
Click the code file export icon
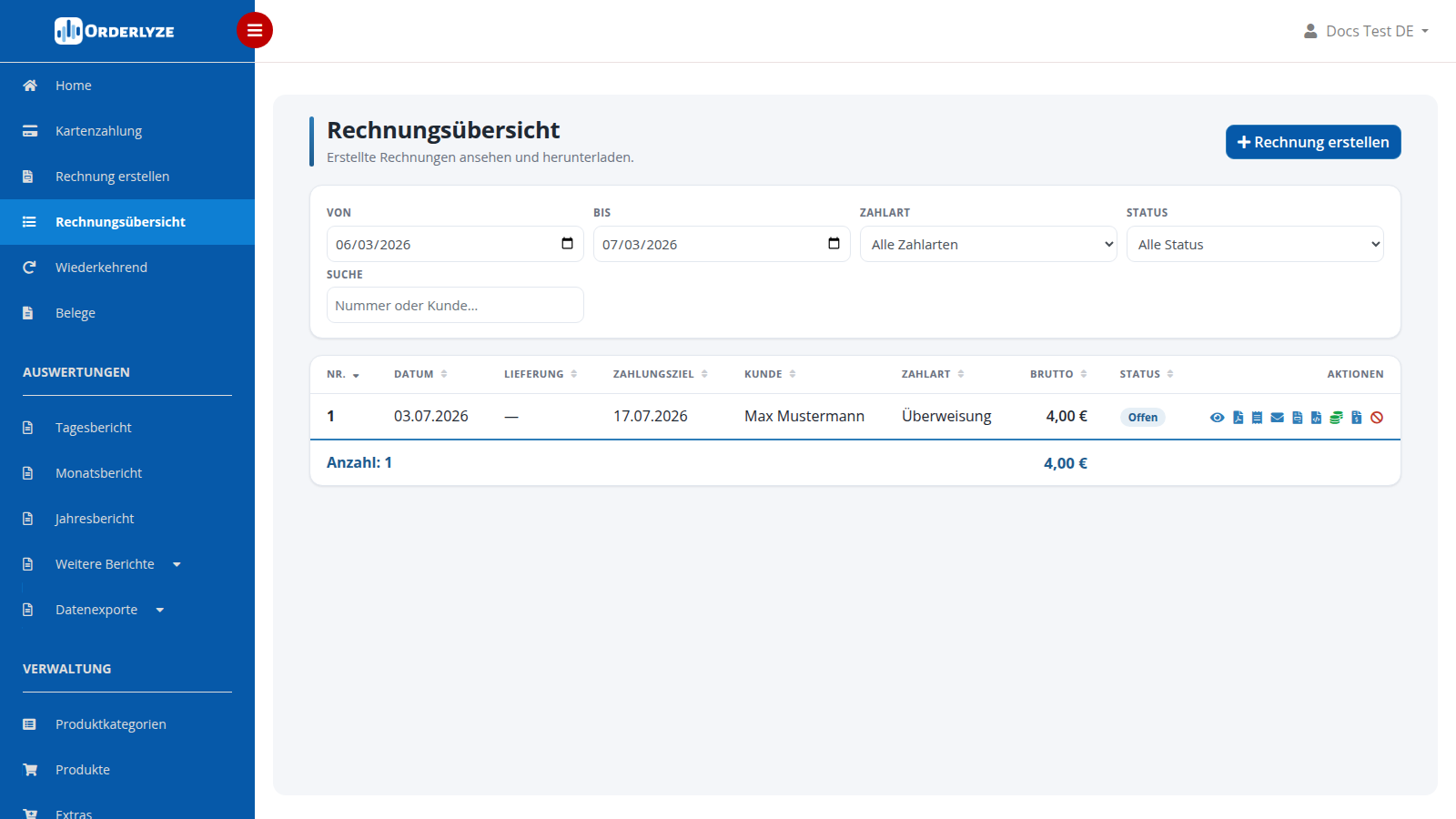1316,417
